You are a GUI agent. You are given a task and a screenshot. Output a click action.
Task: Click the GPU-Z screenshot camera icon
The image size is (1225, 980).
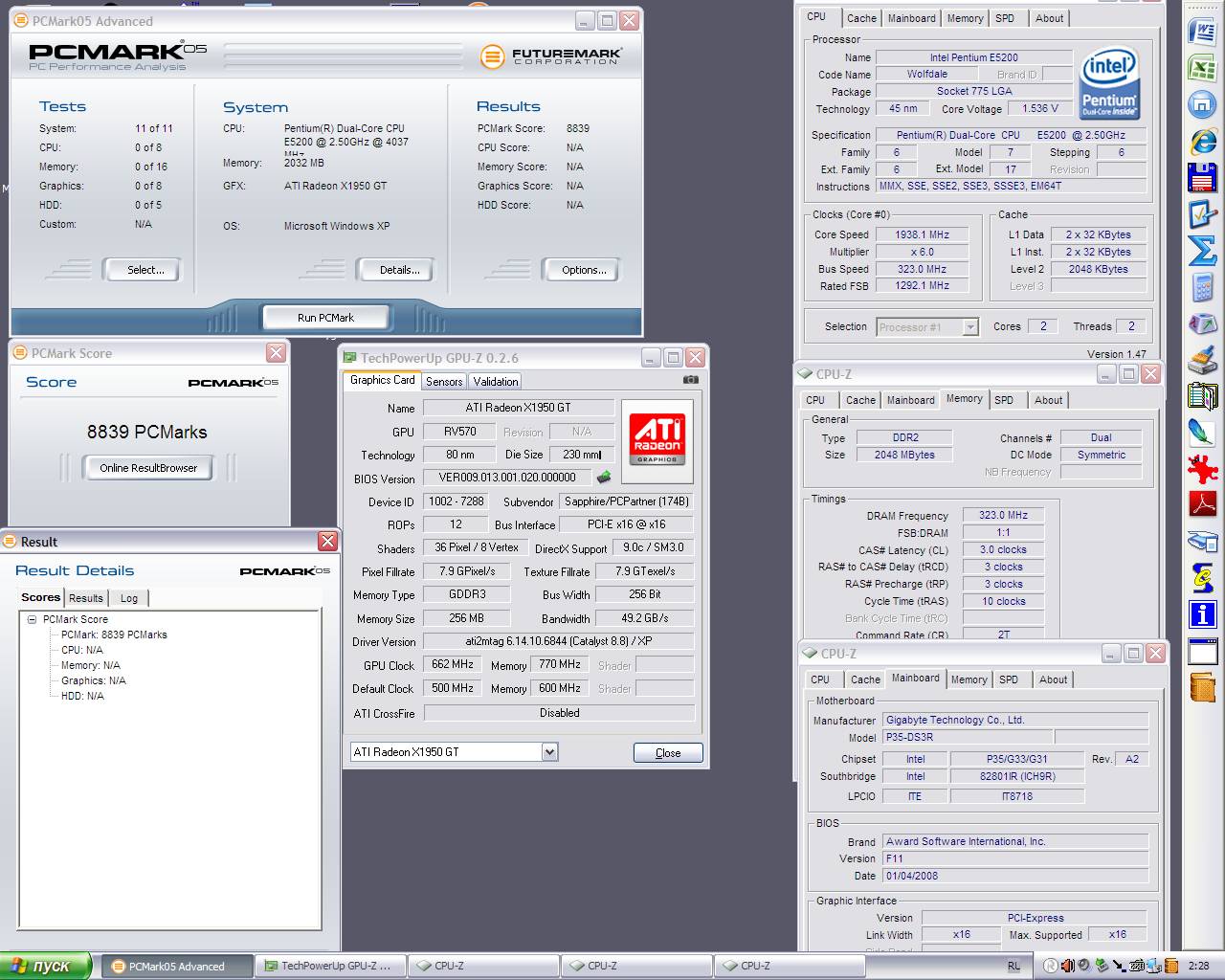coord(690,380)
